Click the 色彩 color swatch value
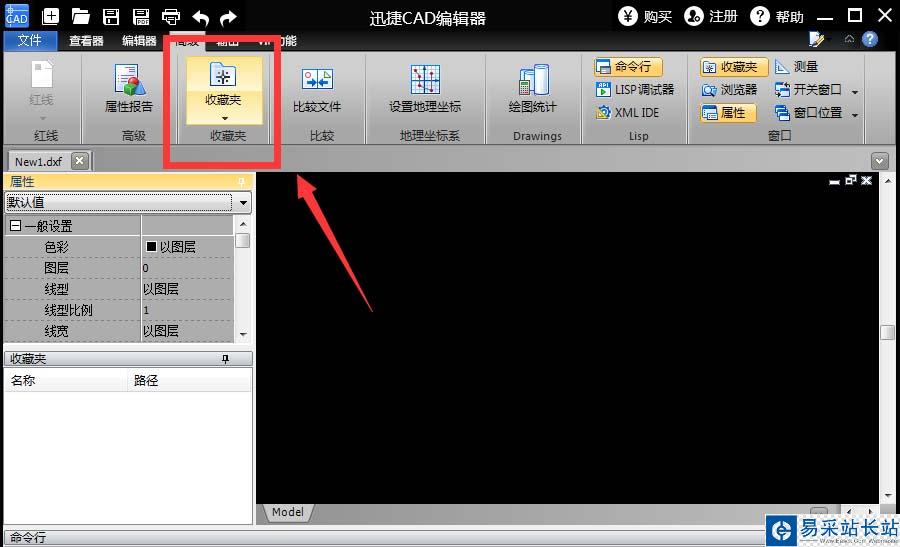Image resolution: width=900 pixels, height=547 pixels. click(152, 247)
